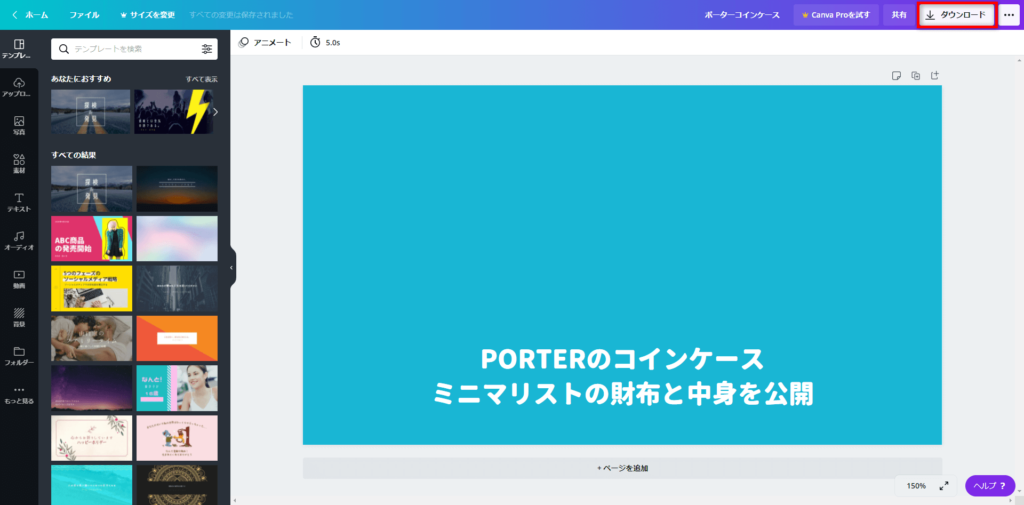Screen dimensions: 1024x505
Task: Open the Elements (素材) sidebar tab
Action: click(x=19, y=164)
